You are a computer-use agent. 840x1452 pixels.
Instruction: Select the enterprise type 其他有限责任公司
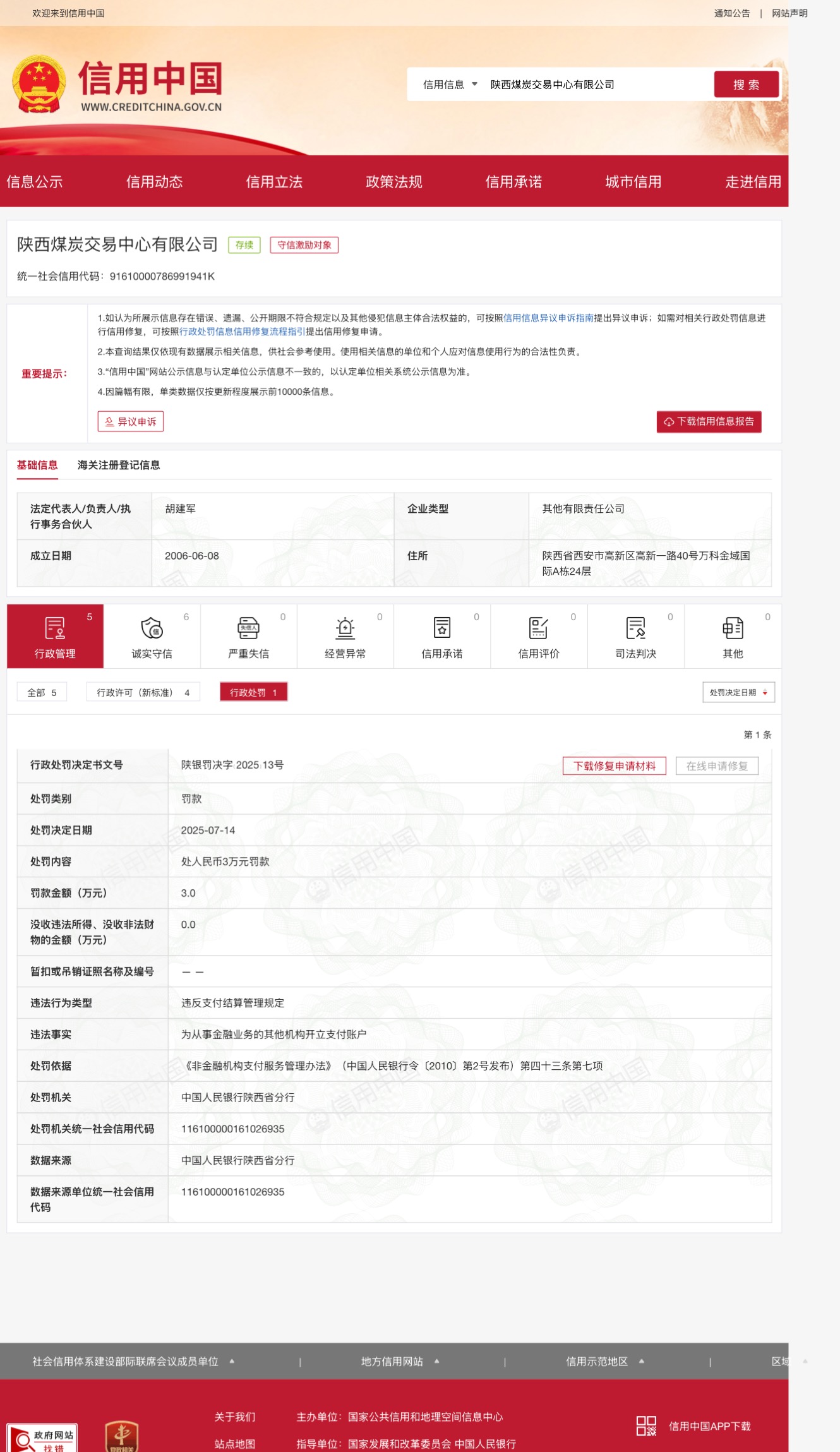point(584,508)
